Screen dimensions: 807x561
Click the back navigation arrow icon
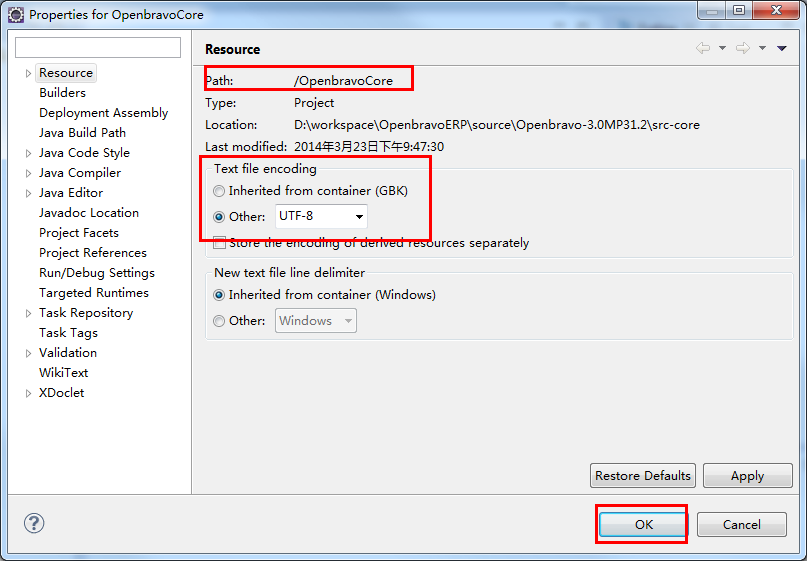click(703, 48)
